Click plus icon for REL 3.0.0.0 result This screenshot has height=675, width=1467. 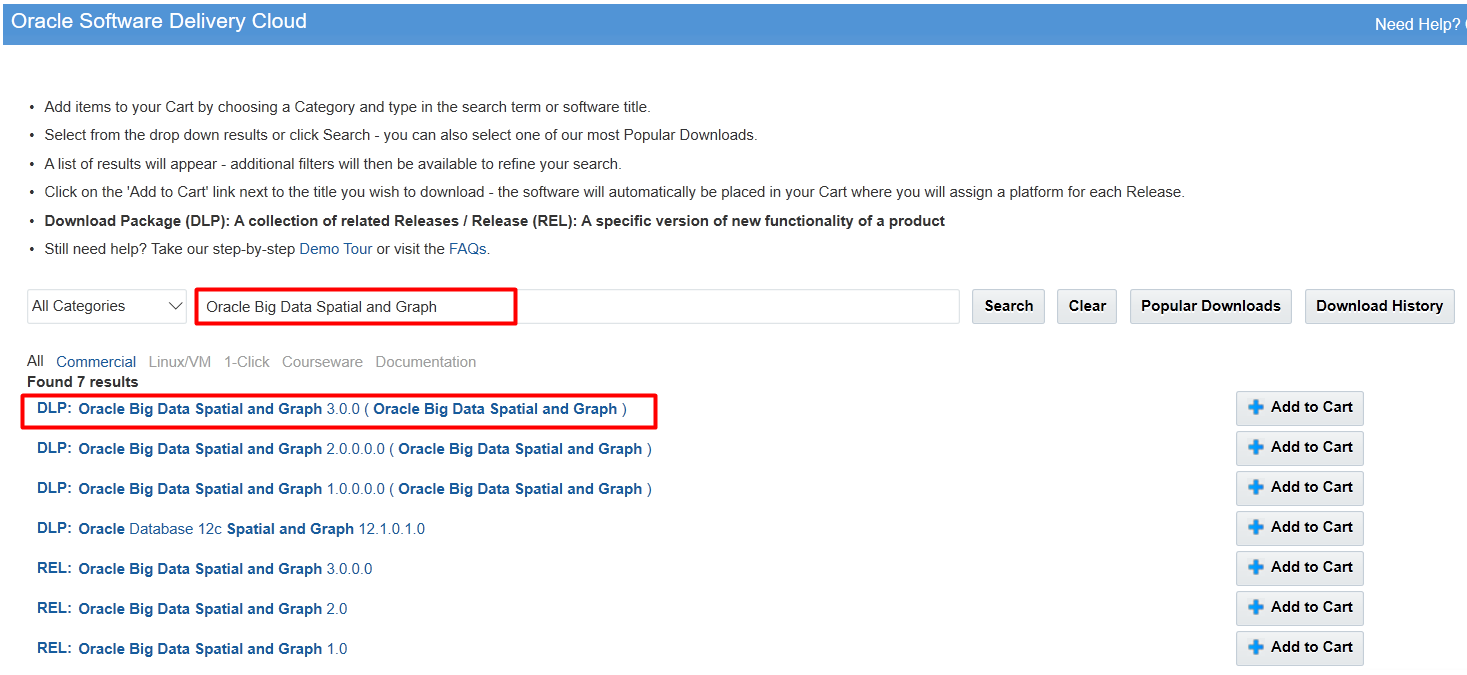1256,568
